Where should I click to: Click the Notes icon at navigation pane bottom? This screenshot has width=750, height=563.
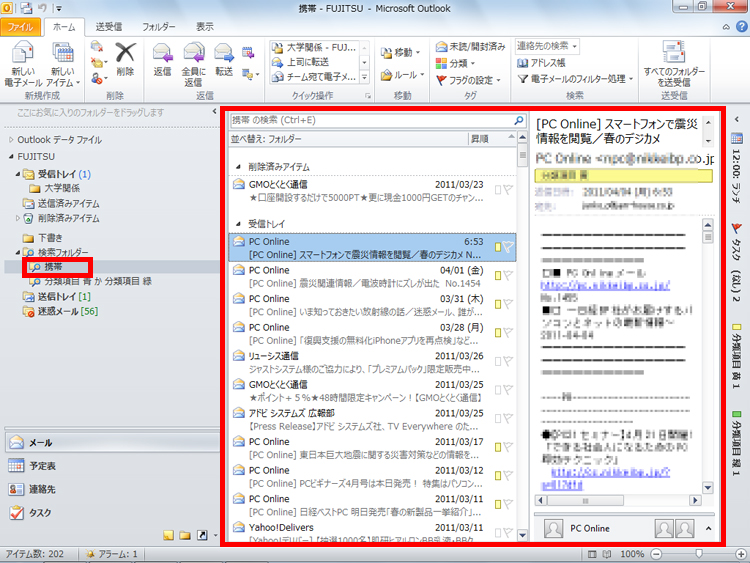[168, 535]
